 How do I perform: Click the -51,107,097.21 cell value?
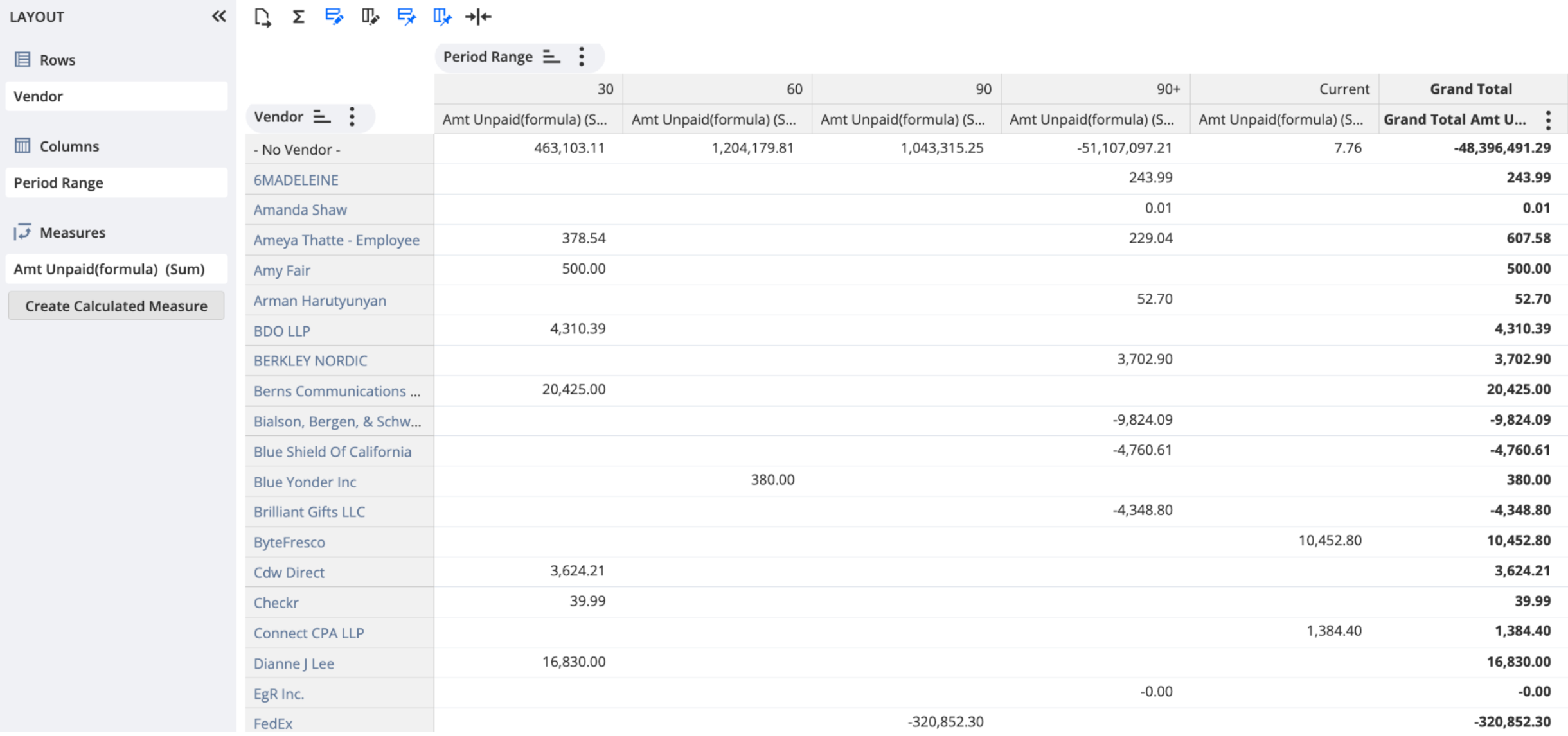1125,148
